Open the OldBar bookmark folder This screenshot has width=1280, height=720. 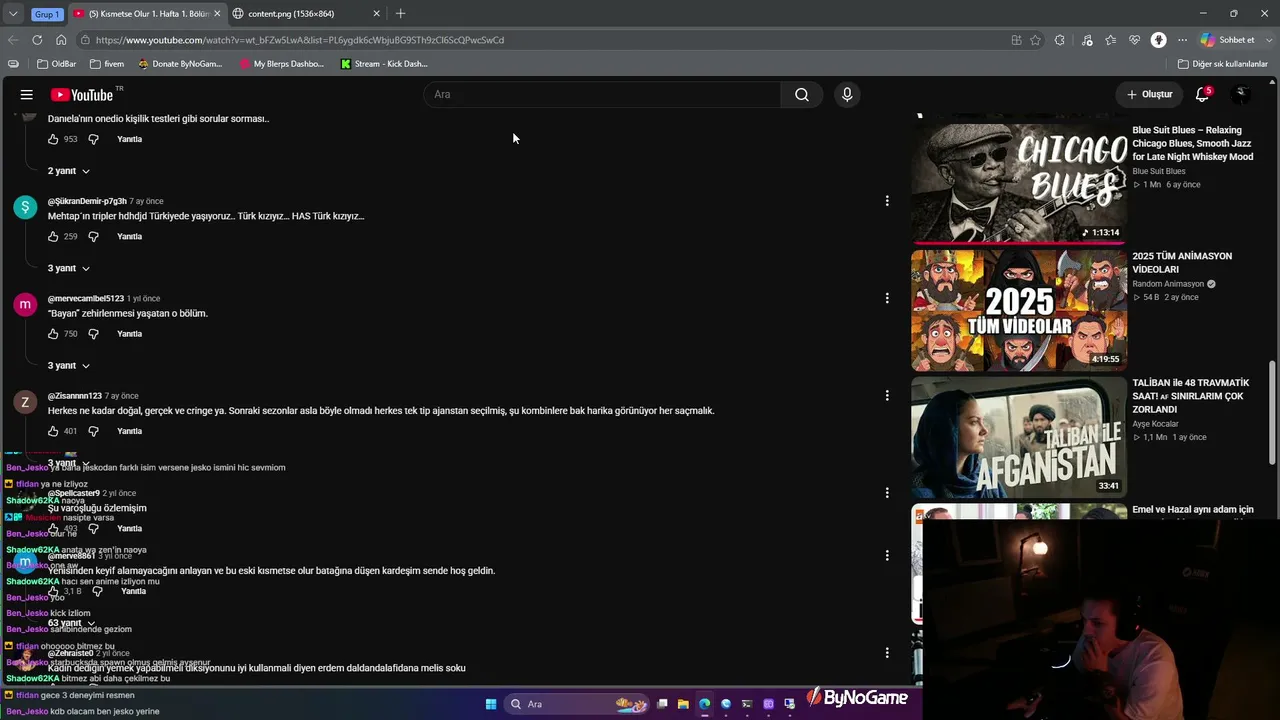click(57, 64)
